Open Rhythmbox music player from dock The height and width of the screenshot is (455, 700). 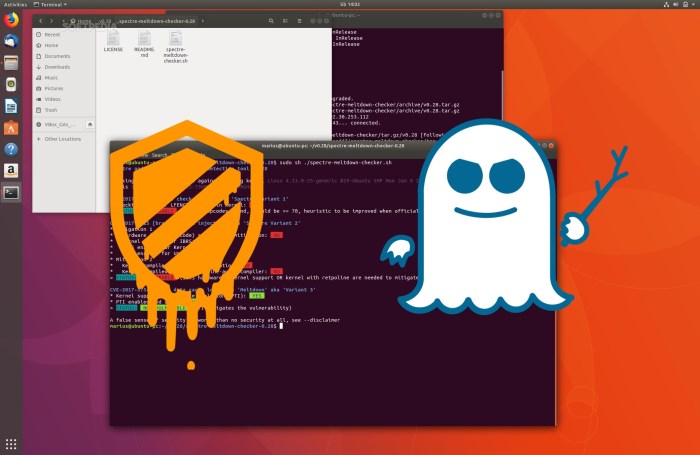[11, 84]
